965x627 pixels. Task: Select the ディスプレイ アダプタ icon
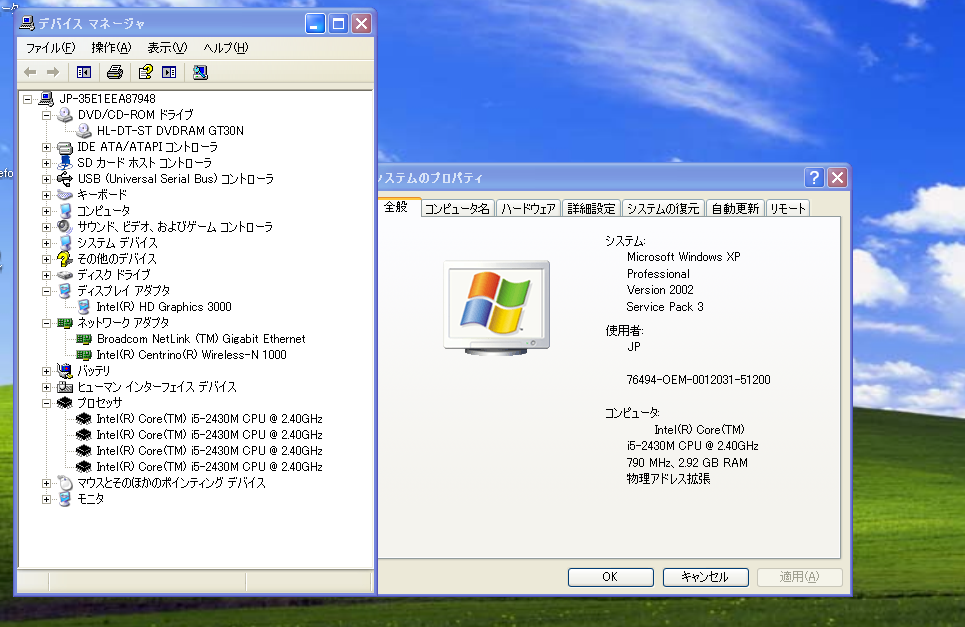coord(65,291)
